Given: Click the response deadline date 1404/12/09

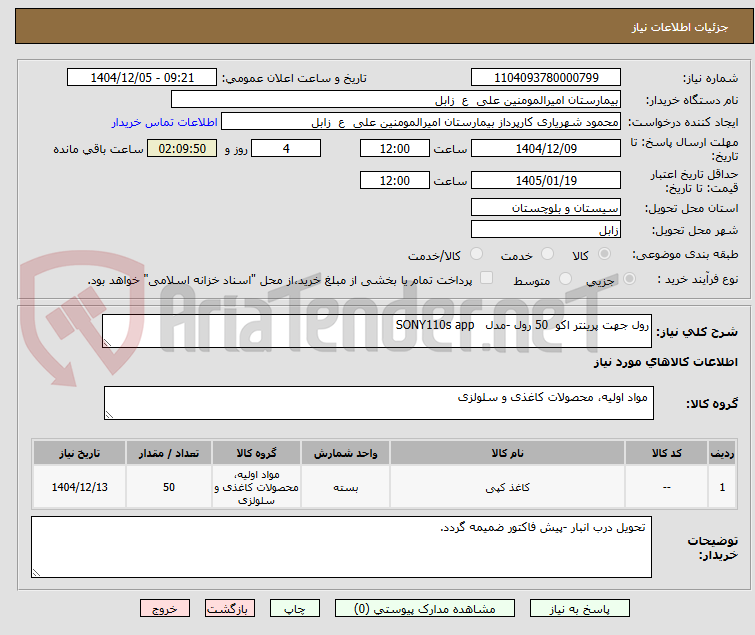Looking at the screenshot, I should click(546, 148).
